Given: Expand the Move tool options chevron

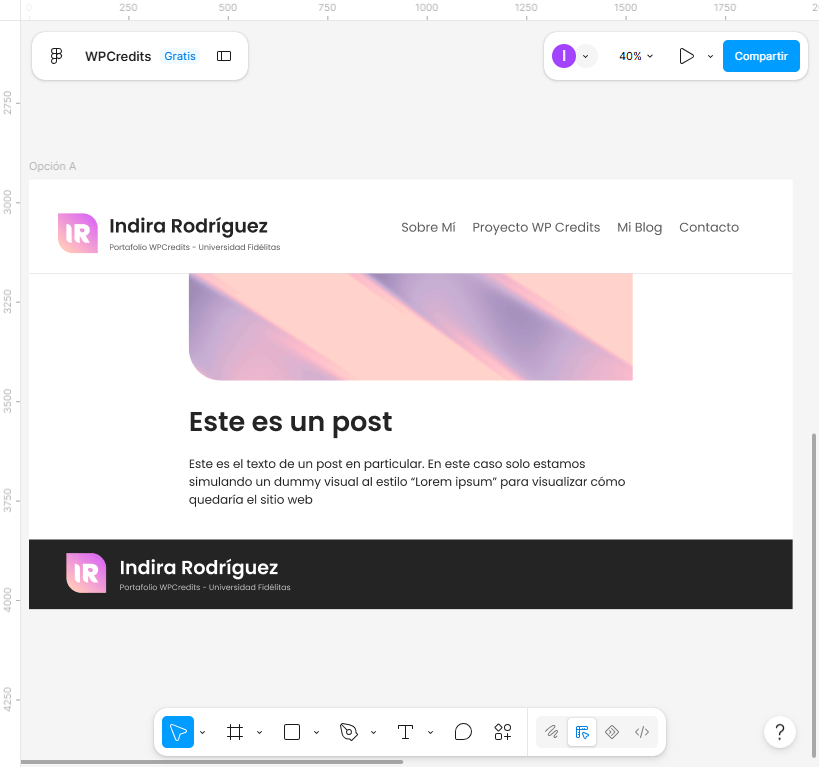Looking at the screenshot, I should pyautogui.click(x=203, y=732).
